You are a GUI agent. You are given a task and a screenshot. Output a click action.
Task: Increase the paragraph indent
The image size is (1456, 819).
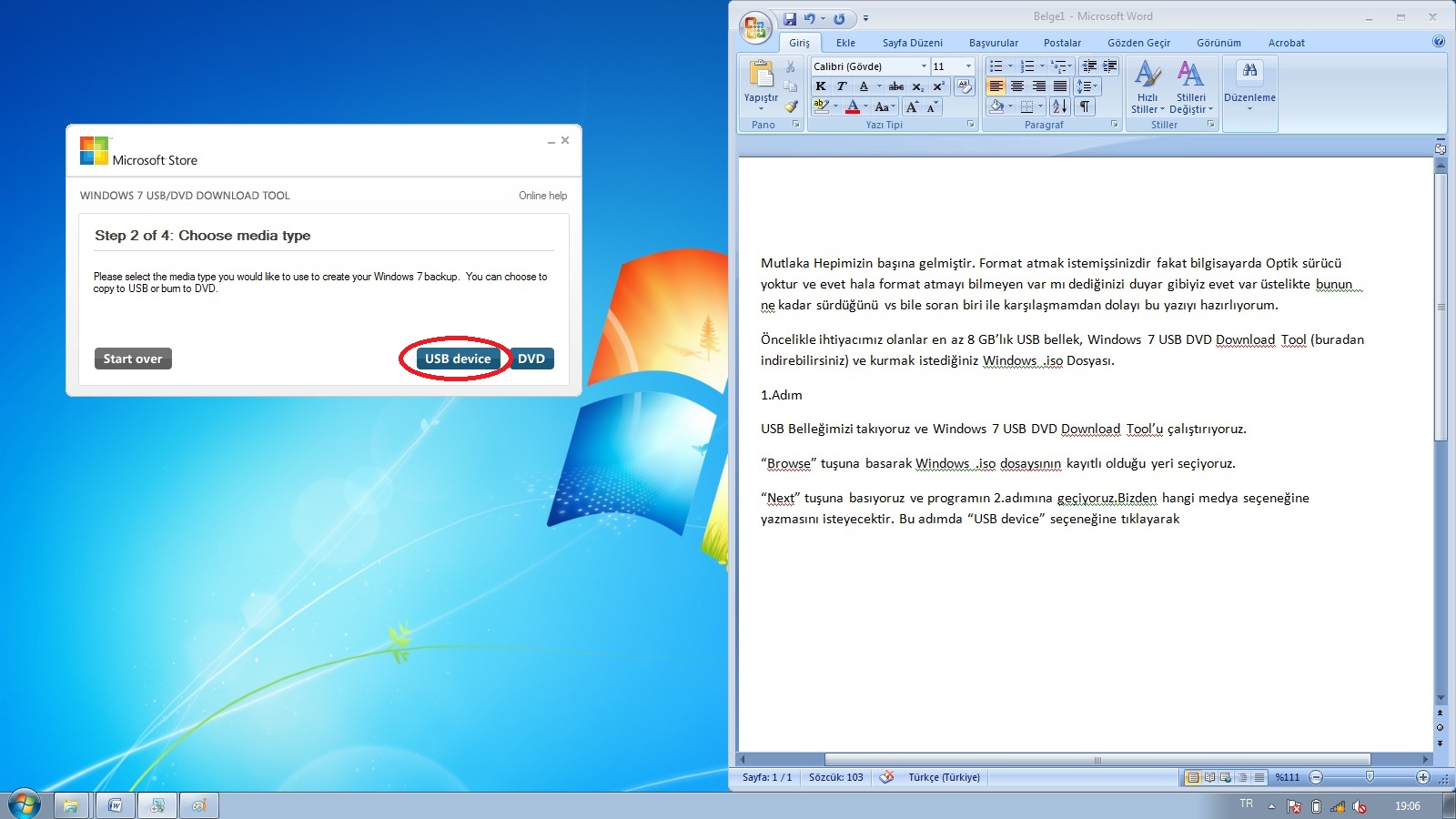1109,66
